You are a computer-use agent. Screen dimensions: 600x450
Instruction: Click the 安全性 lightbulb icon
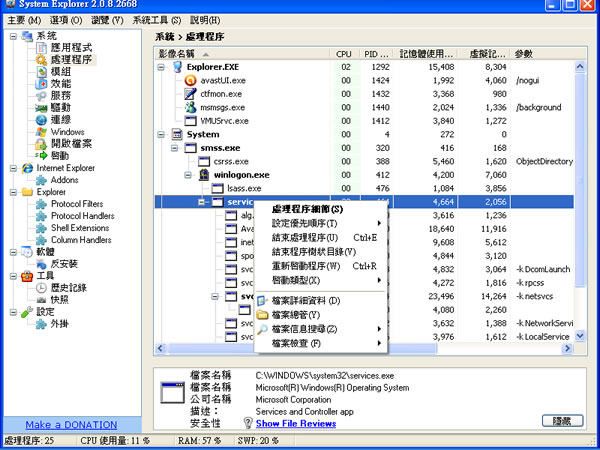point(248,423)
